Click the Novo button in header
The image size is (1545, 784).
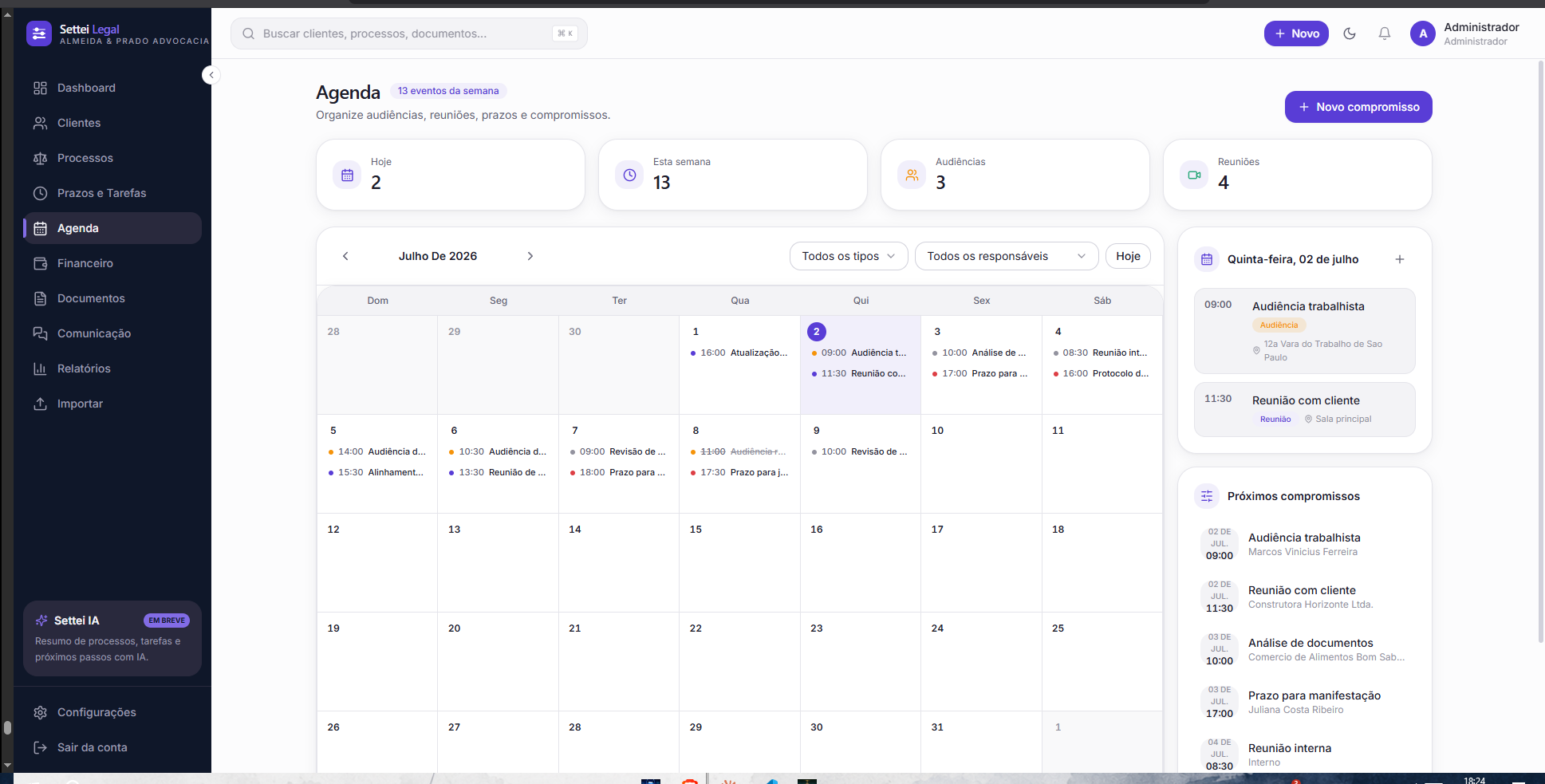click(1296, 33)
